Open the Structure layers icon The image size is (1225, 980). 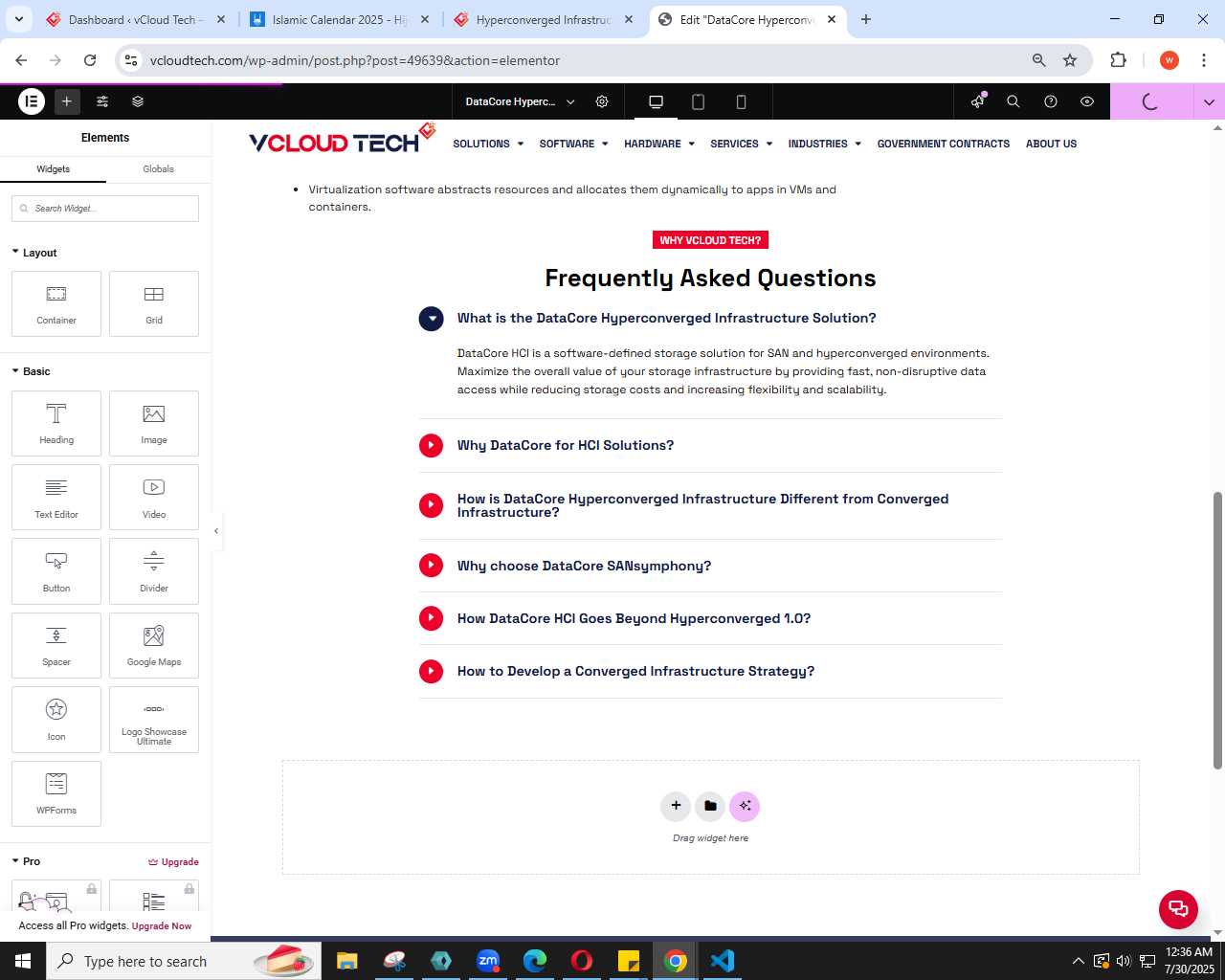(138, 101)
